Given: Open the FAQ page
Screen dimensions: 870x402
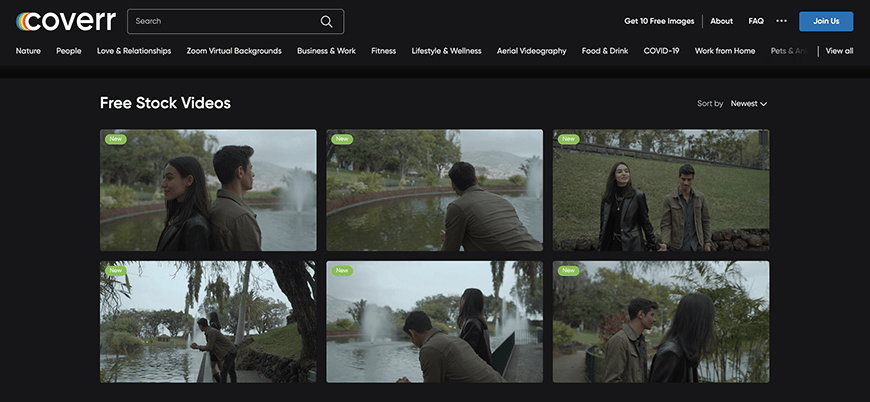Looking at the screenshot, I should pos(756,21).
